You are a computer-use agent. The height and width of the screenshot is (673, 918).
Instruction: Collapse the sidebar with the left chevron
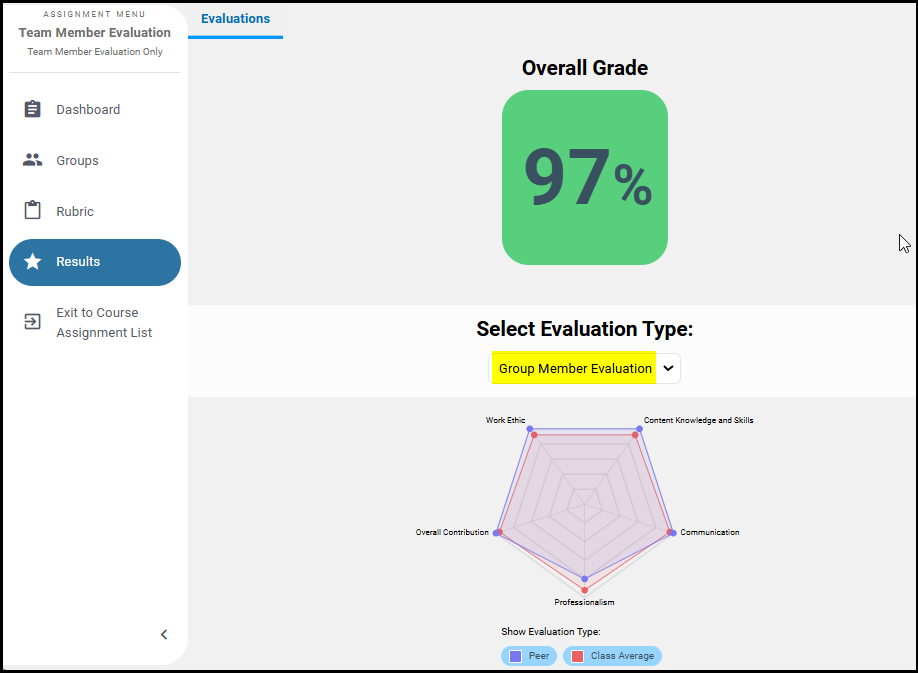tap(164, 634)
